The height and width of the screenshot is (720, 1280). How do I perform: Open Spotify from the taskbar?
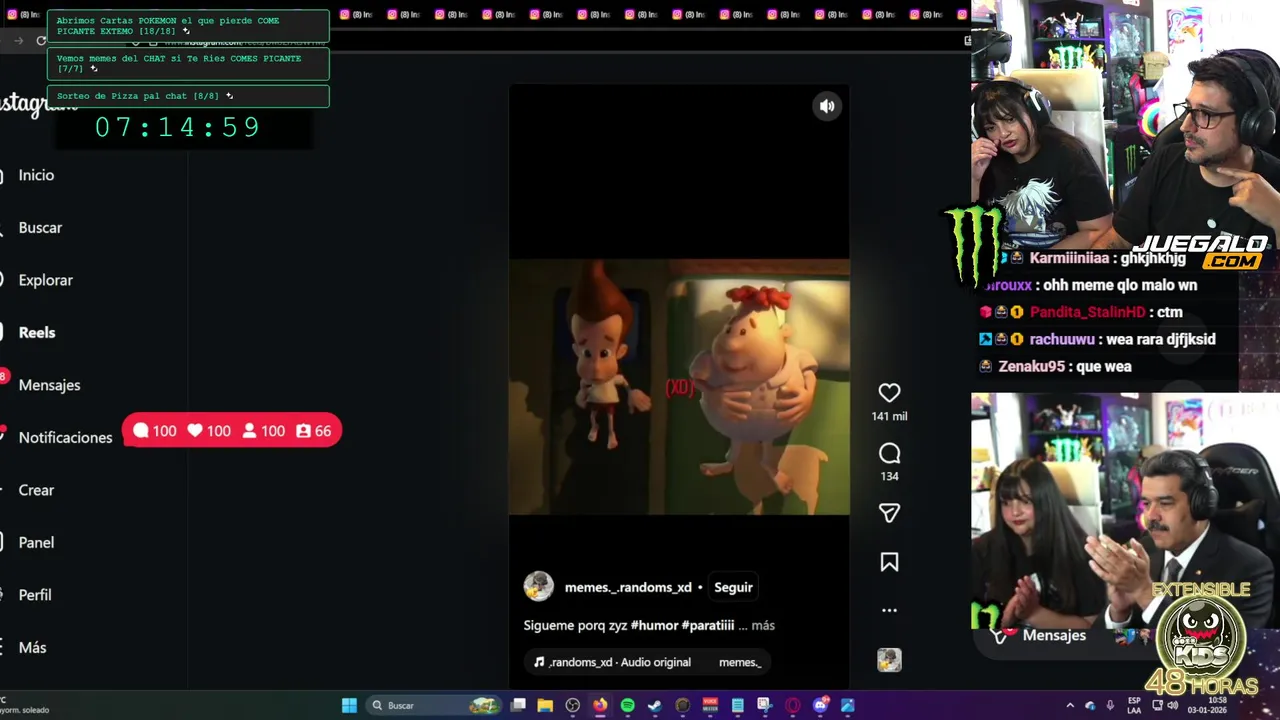[x=627, y=705]
